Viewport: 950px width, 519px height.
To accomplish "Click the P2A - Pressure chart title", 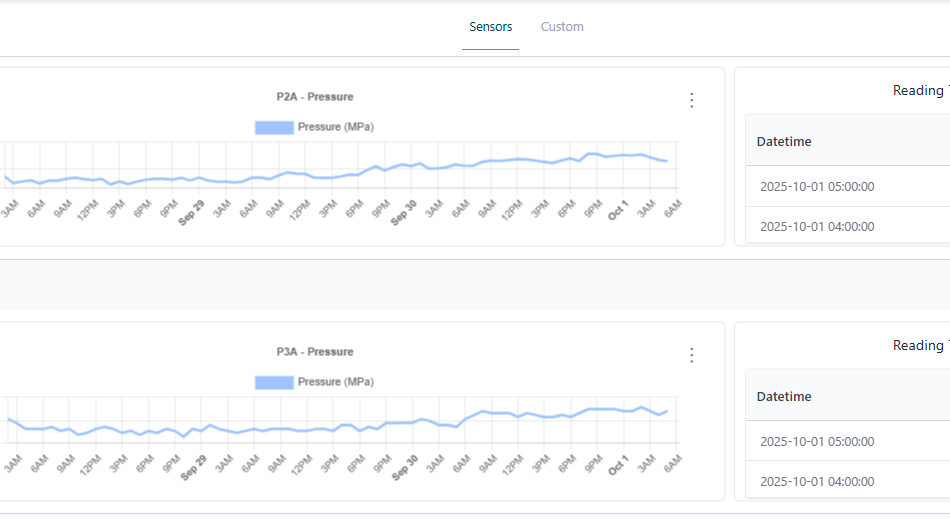I will tap(315, 97).
